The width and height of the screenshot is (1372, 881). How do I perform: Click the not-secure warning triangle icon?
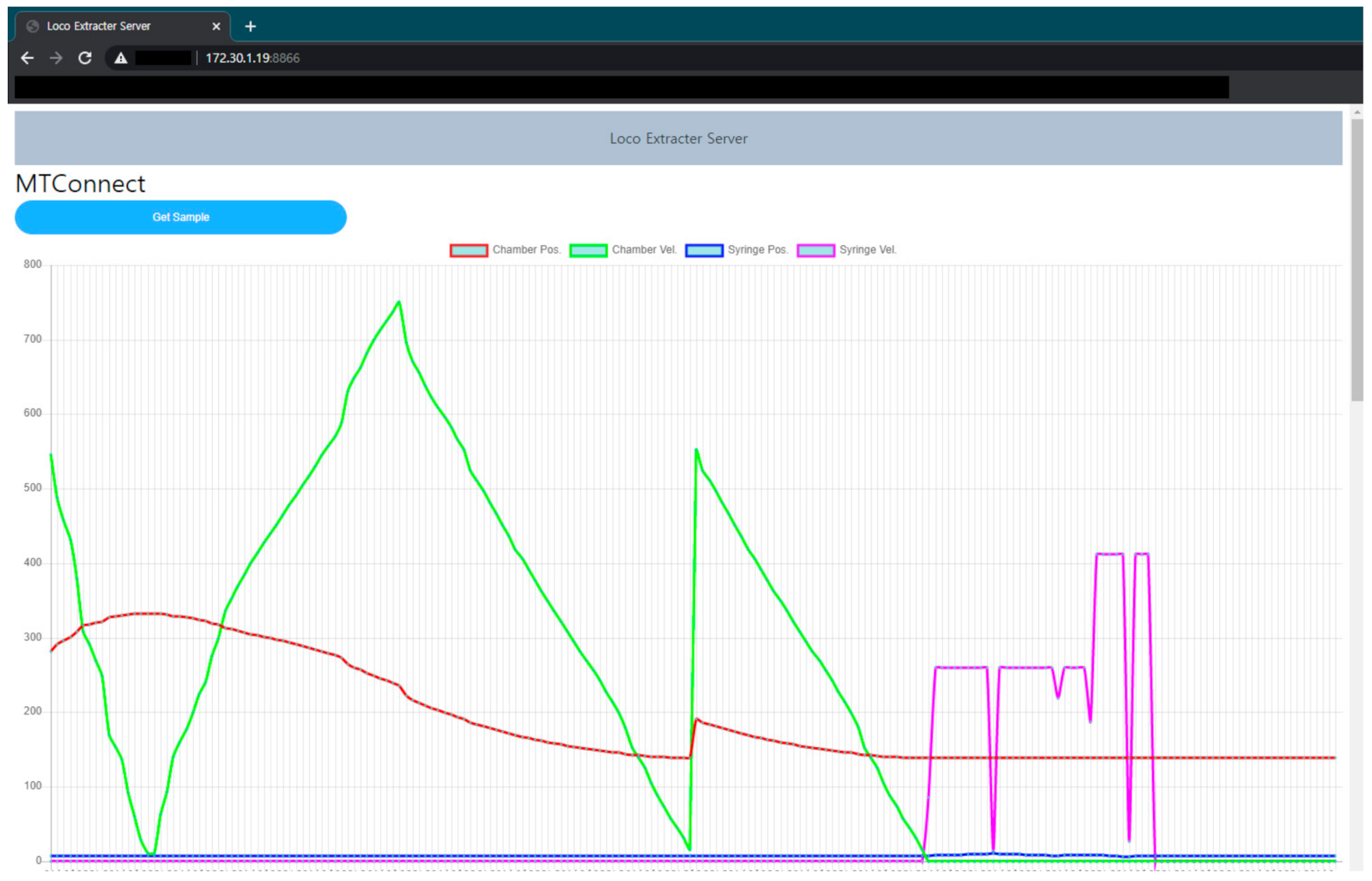121,58
